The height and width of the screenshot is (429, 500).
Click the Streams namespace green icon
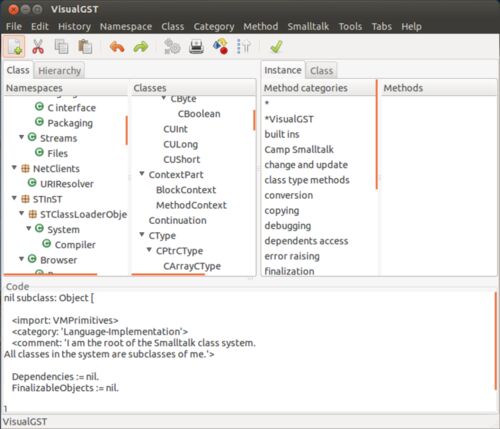tap(32, 137)
